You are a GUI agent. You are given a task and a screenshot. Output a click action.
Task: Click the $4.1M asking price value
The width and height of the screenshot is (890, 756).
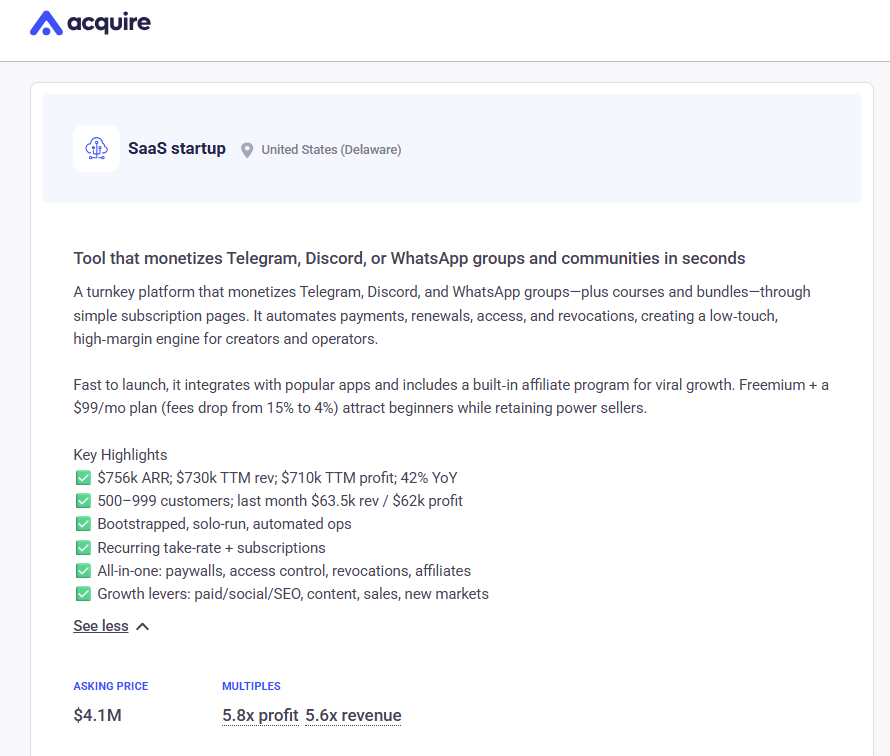point(98,715)
